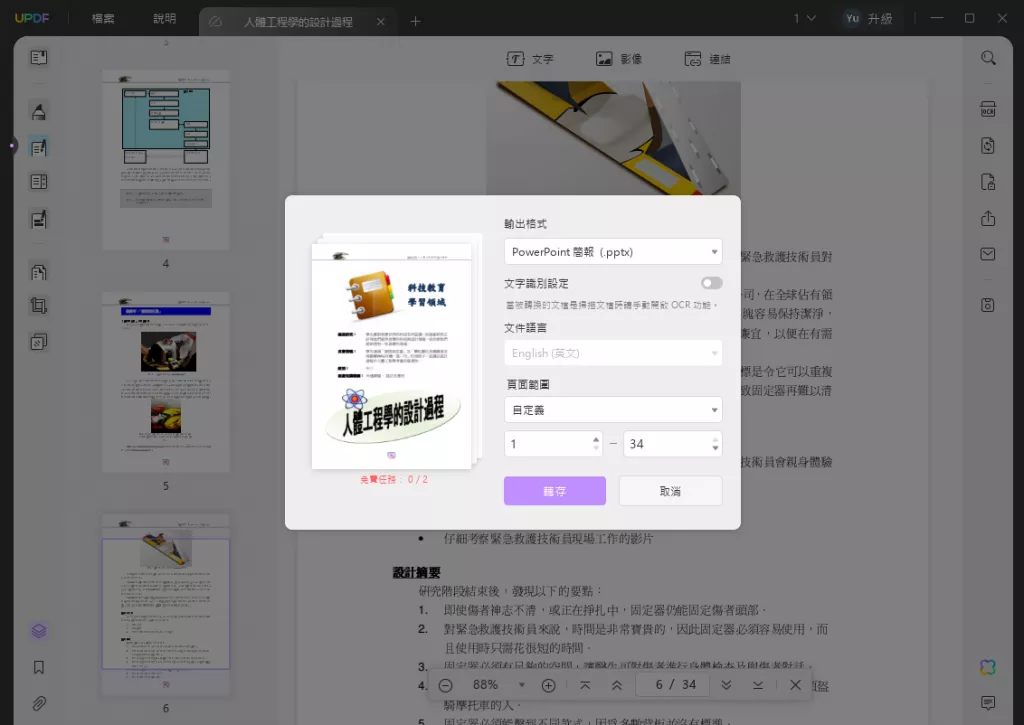Image resolution: width=1024 pixels, height=725 pixels.
Task: Select the 連結 edit tool
Action: (x=707, y=59)
